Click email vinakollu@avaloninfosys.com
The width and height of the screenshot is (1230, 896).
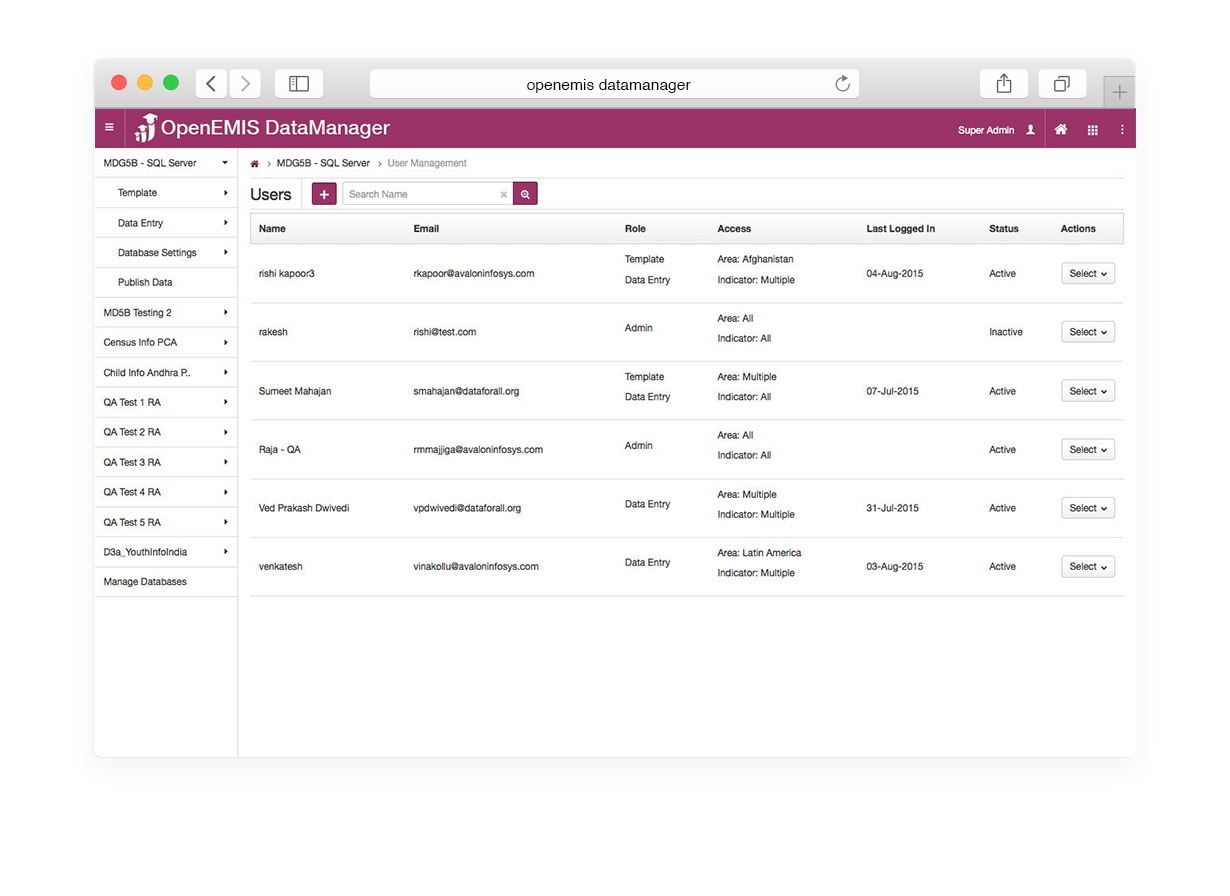476,567
